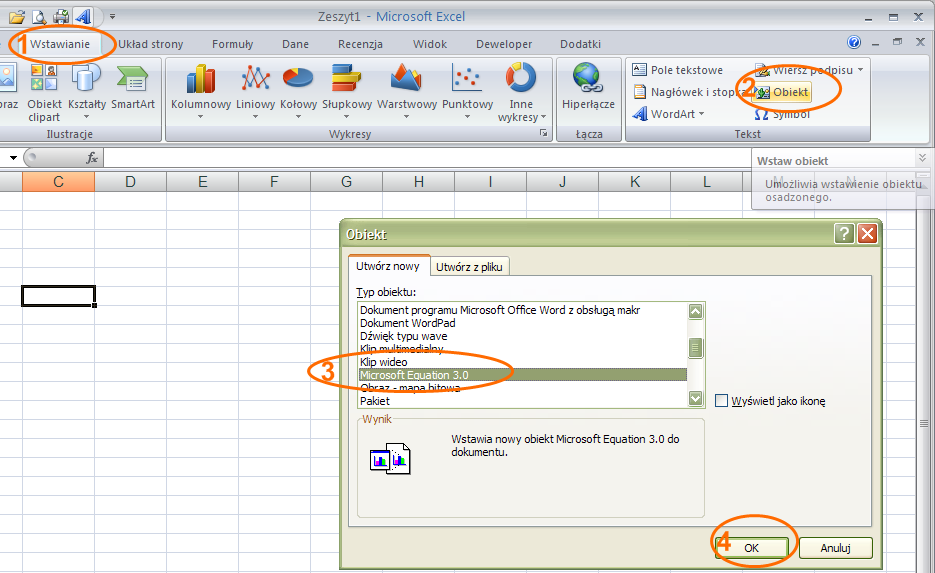The height and width of the screenshot is (573, 935).
Task: Insert Obiekt clipart
Action: [44, 92]
